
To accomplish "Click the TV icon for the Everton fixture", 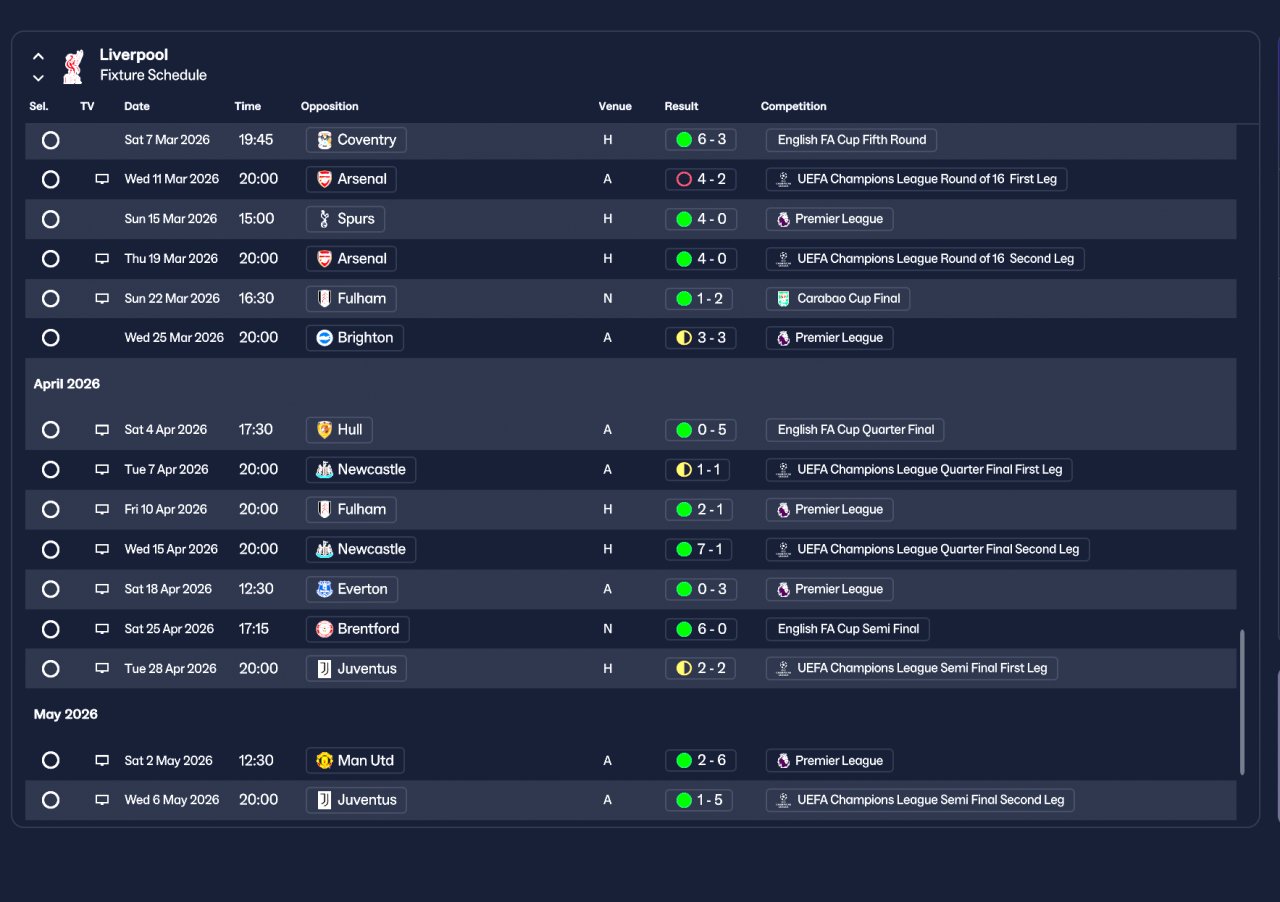I will (x=102, y=589).
